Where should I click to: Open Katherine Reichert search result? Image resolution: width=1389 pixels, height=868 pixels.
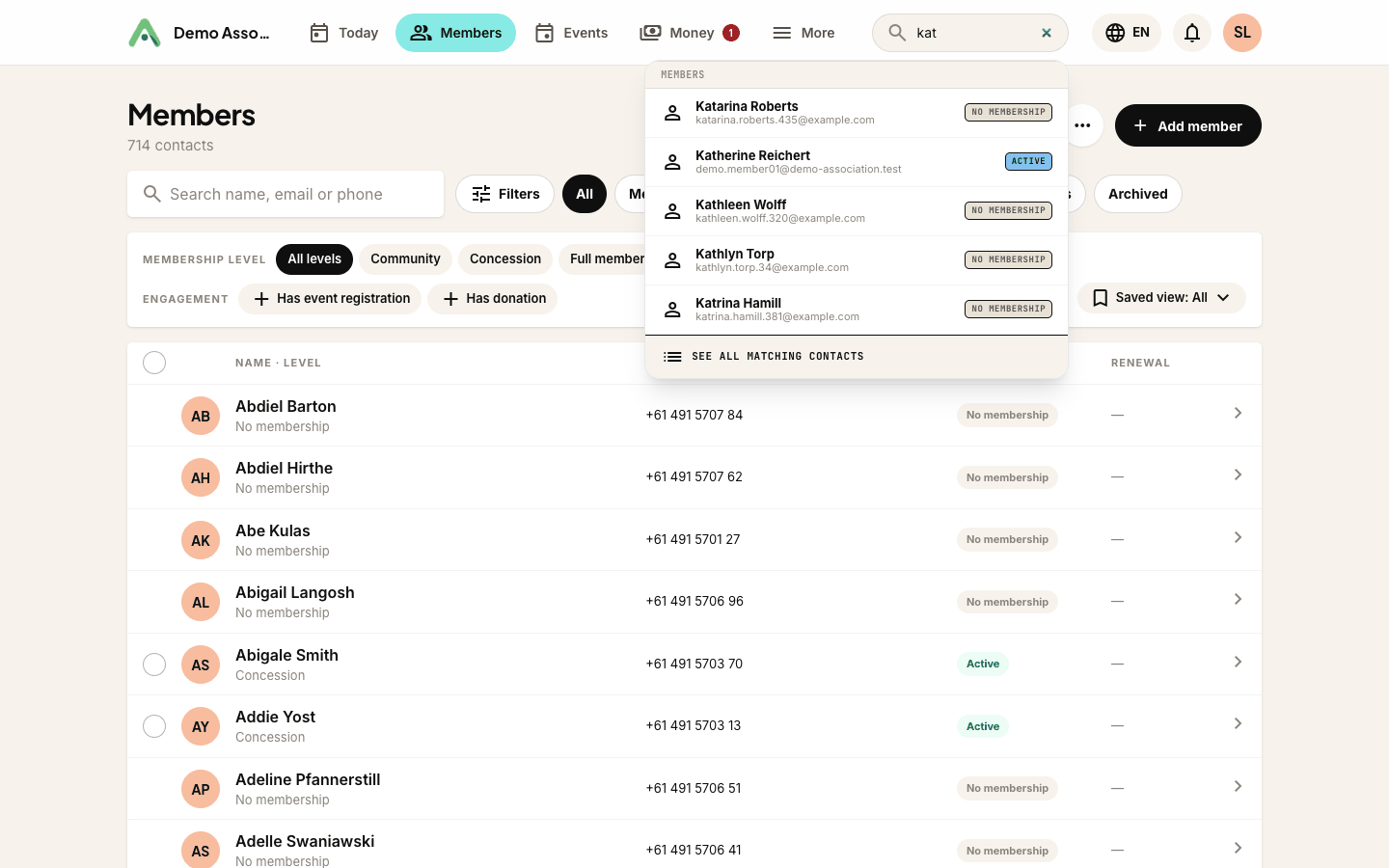point(857,162)
